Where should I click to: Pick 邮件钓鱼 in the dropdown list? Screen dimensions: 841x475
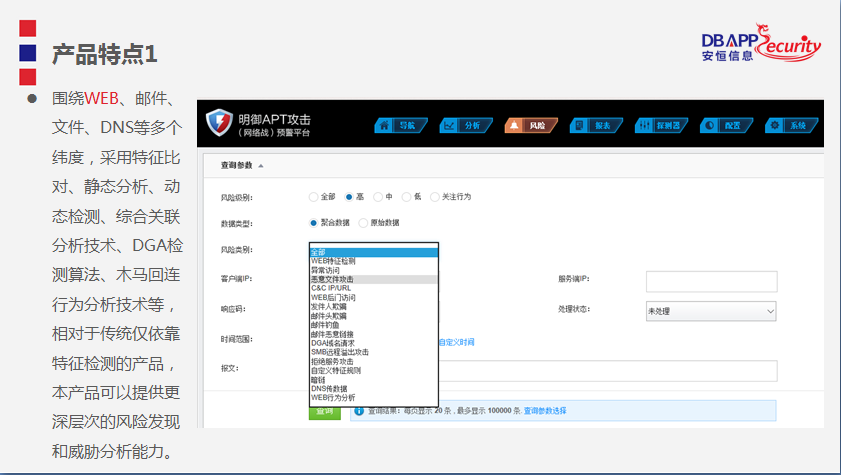pos(374,325)
